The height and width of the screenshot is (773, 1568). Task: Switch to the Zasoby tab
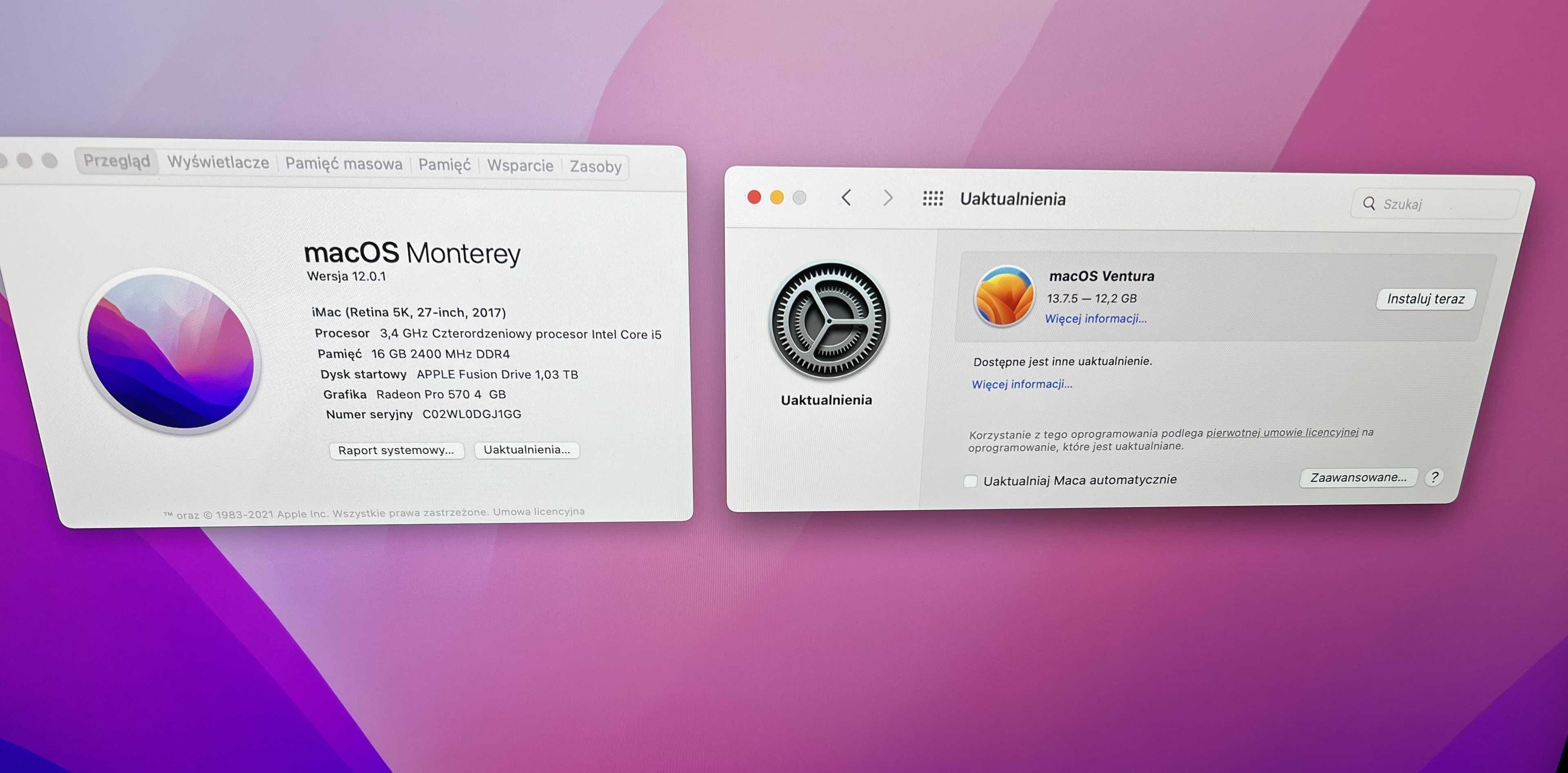click(595, 166)
